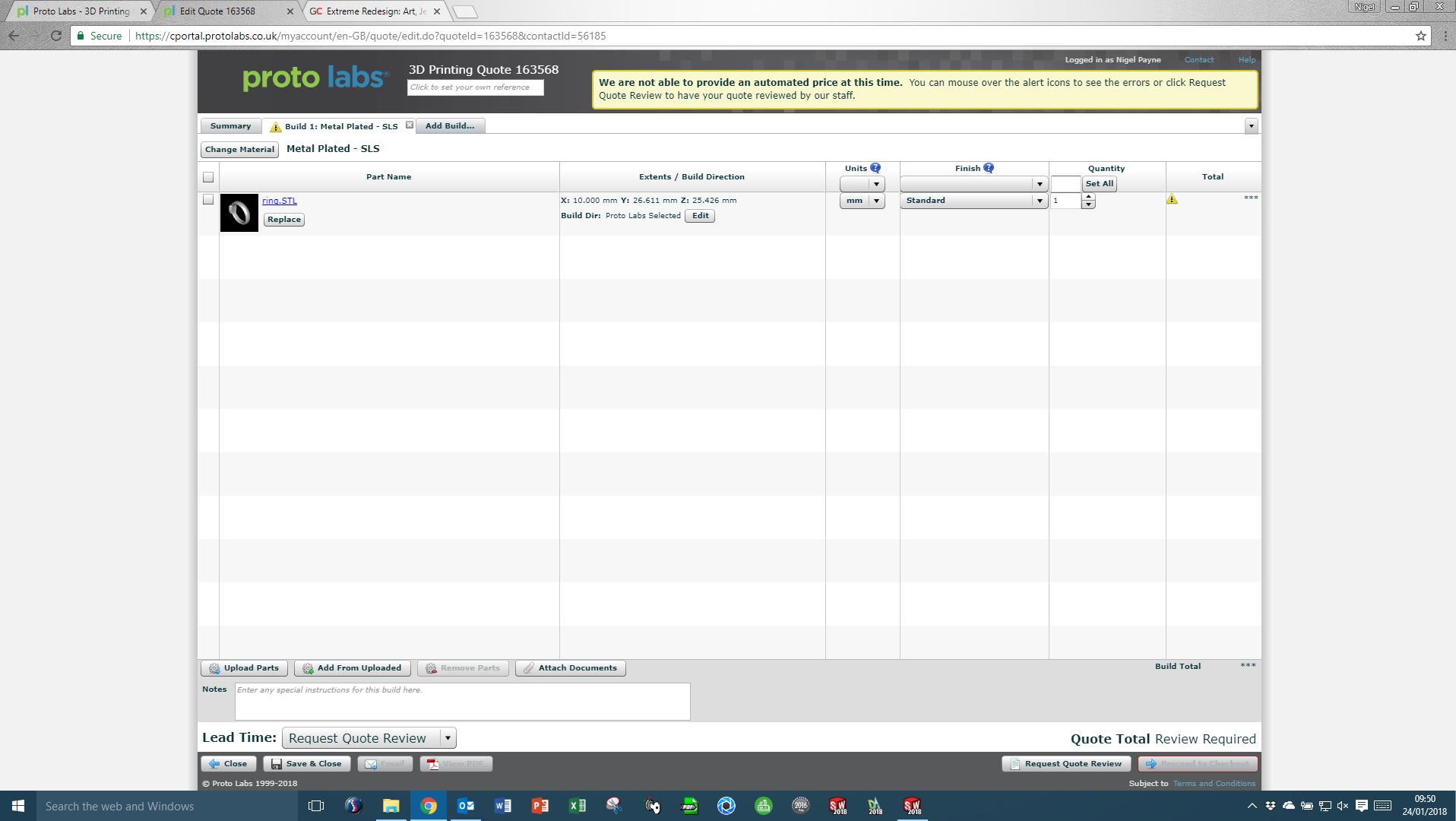Click the own reference input field
This screenshot has height=821, width=1456.
476,87
